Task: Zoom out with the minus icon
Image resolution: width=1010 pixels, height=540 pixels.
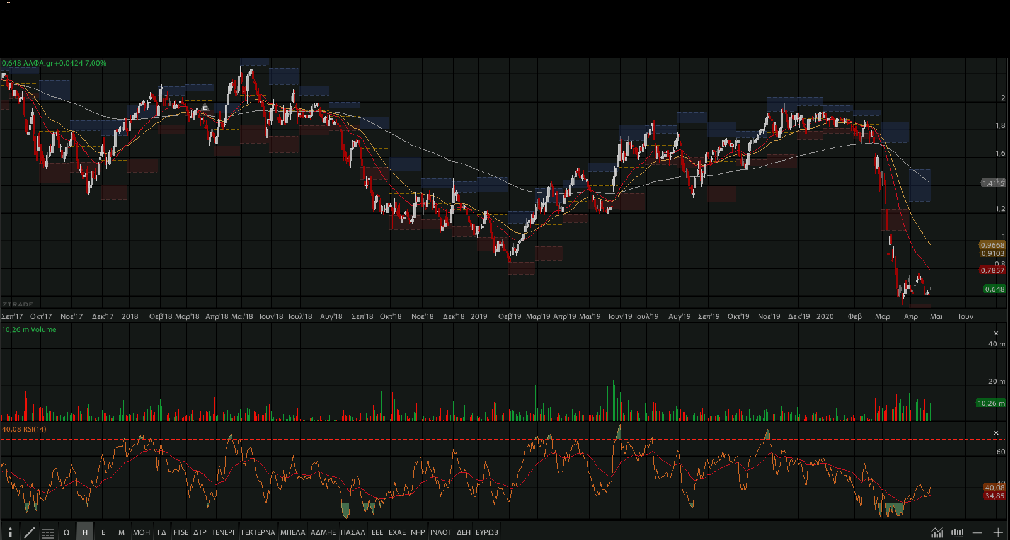Action: (978, 532)
